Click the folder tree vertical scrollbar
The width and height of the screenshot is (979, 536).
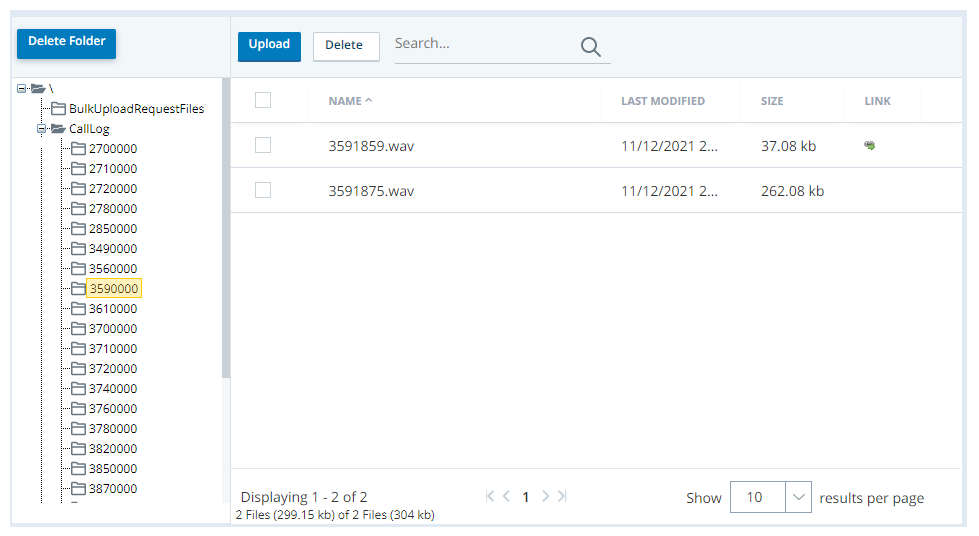tap(226, 229)
